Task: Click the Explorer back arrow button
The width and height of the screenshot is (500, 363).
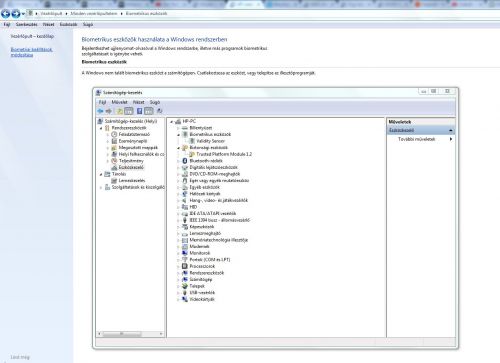Action: click(6, 14)
